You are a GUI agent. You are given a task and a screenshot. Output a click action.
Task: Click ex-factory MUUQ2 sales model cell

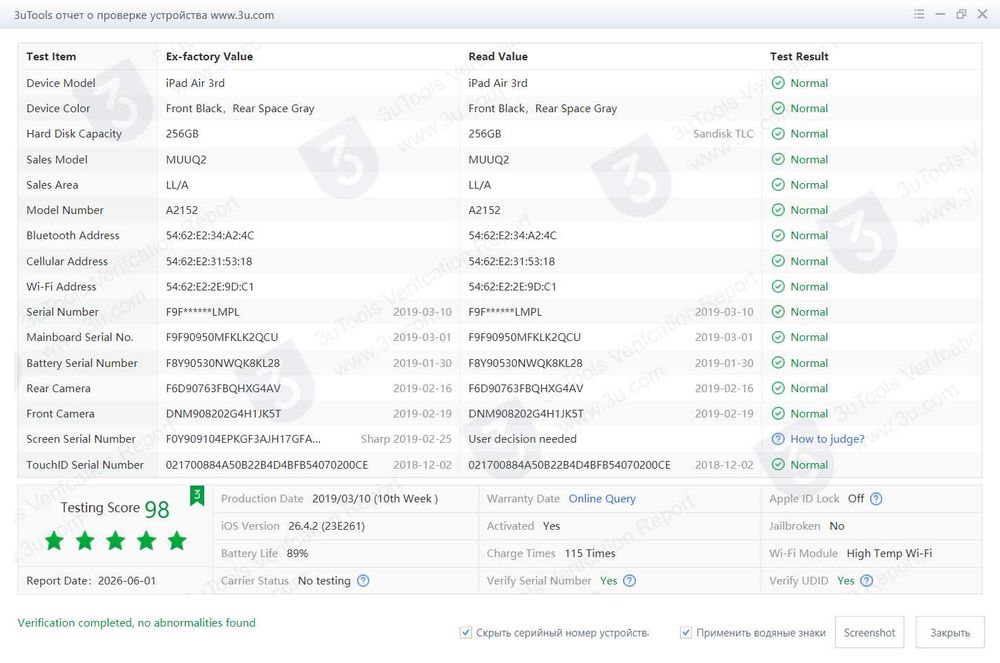pyautogui.click(x=186, y=159)
